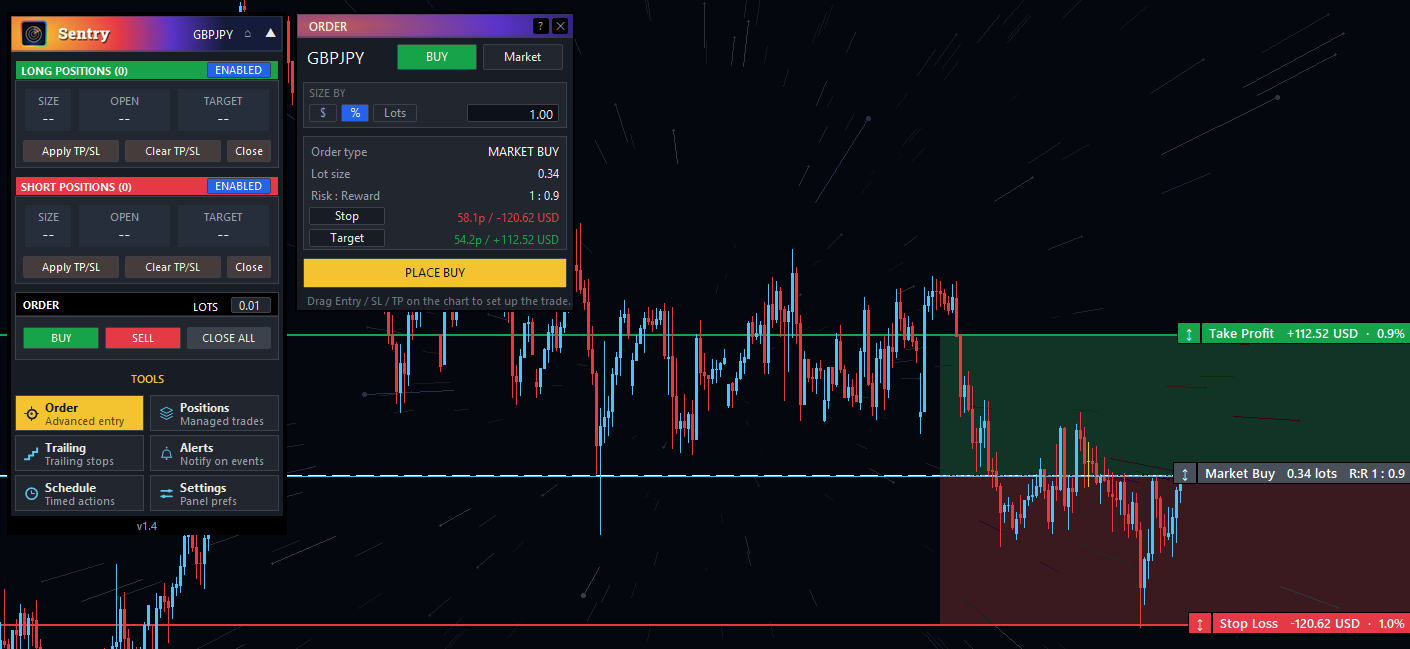Image resolution: width=1410 pixels, height=649 pixels.
Task: Click the Market Buy line drag handle icon
Action: coord(1185,474)
